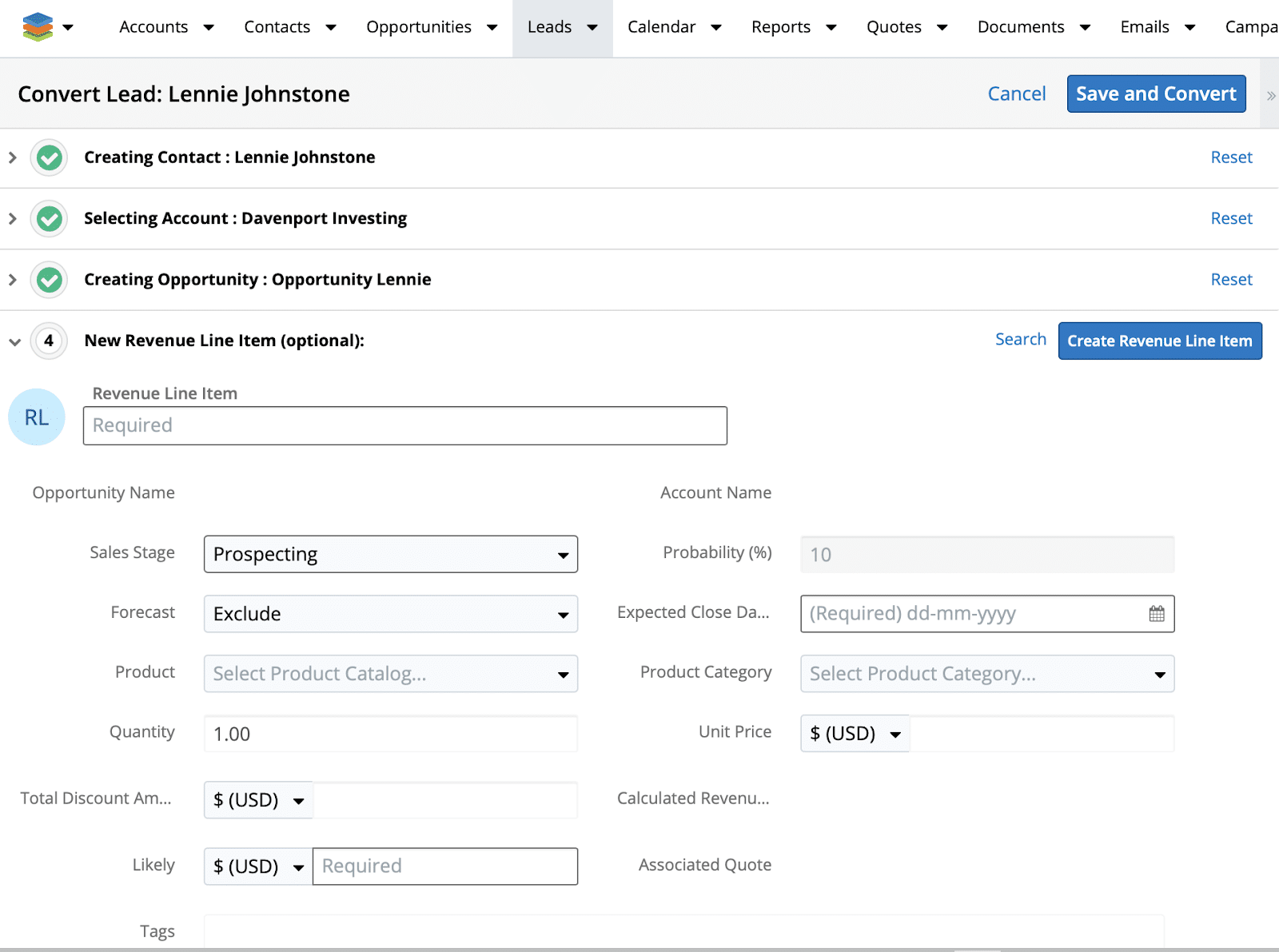Go to the Quotes module
The width and height of the screenshot is (1279, 952).
894,27
